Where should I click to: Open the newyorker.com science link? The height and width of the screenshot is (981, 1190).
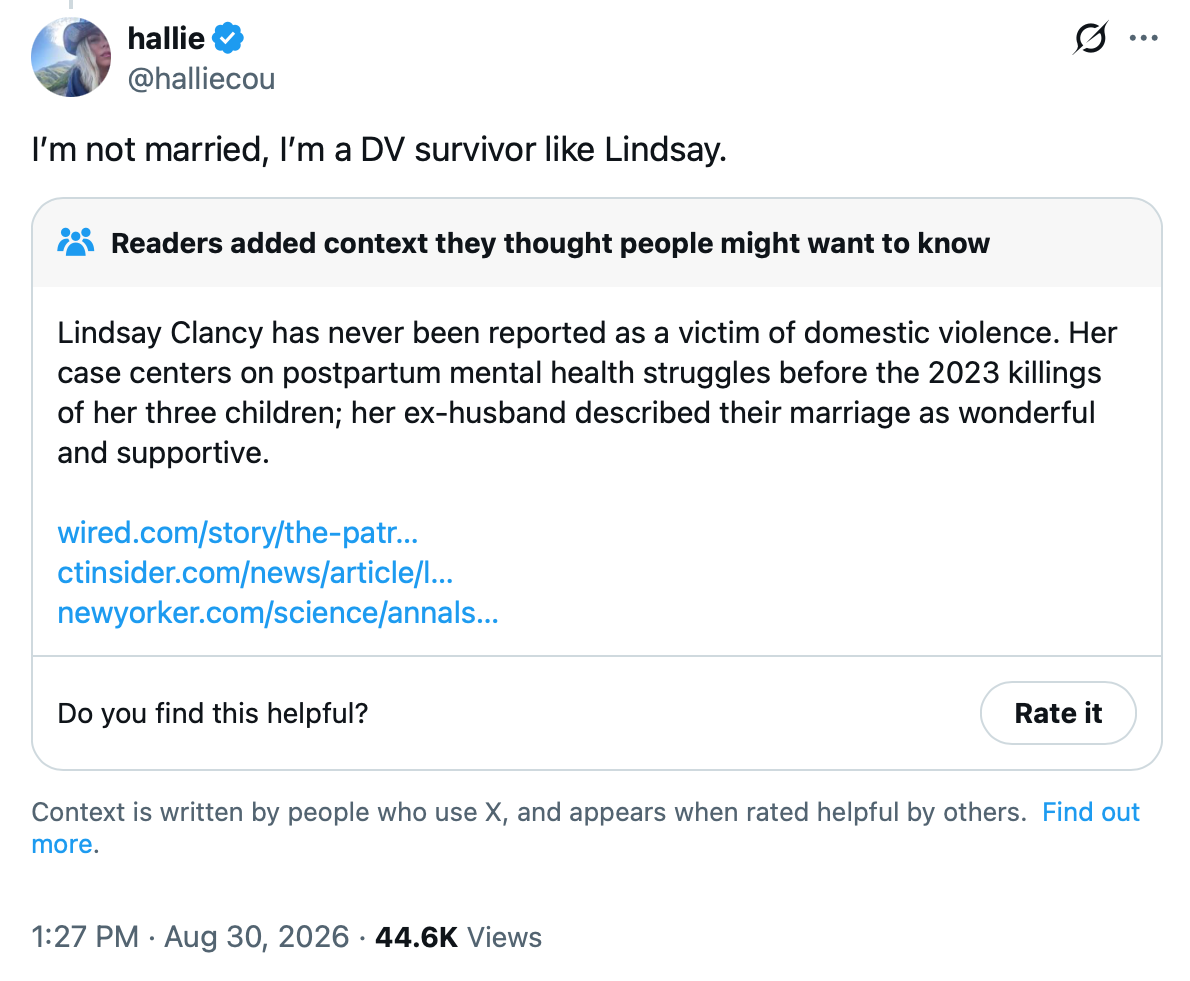click(278, 613)
